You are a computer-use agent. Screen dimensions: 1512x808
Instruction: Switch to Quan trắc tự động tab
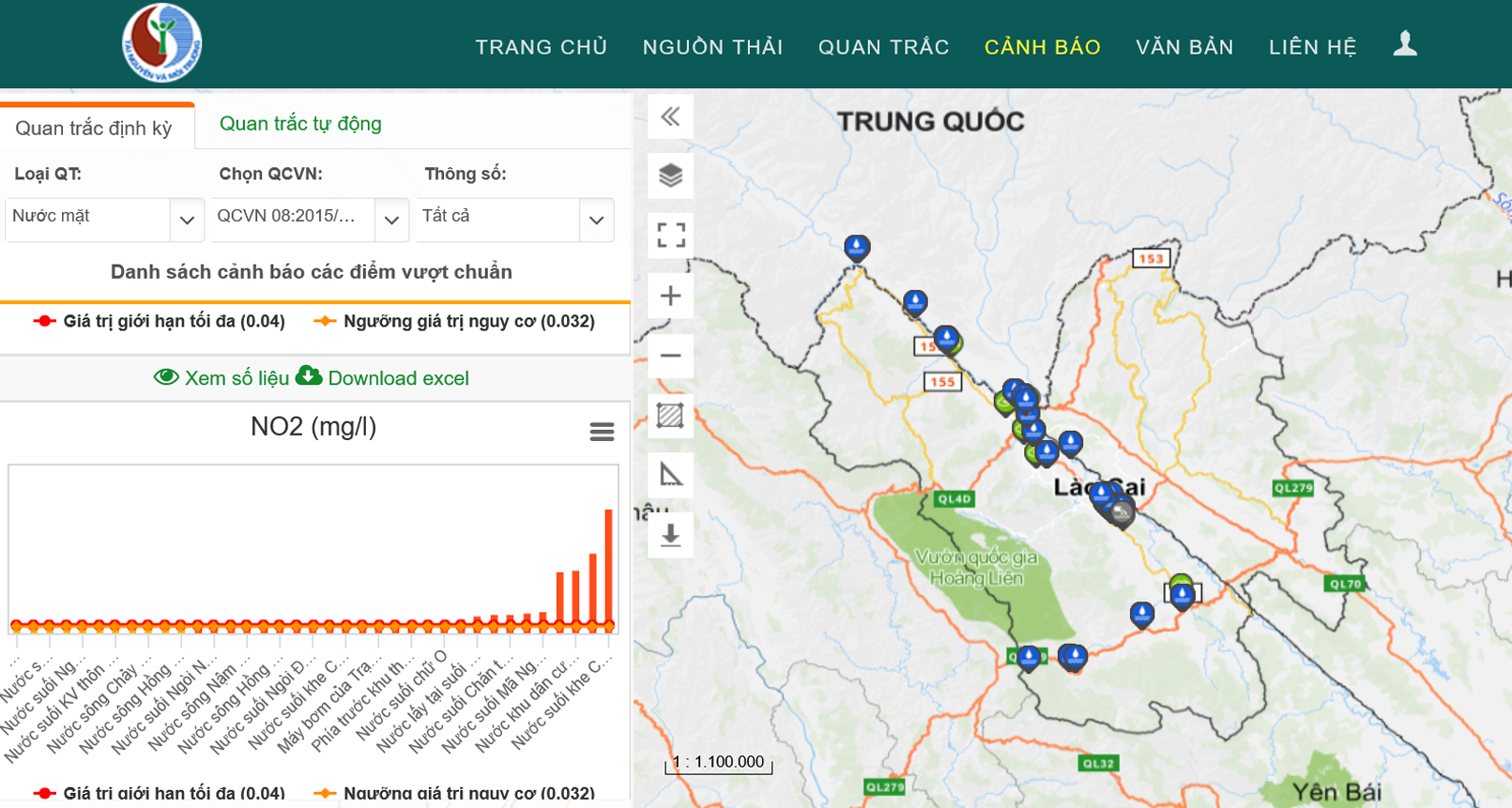300,124
